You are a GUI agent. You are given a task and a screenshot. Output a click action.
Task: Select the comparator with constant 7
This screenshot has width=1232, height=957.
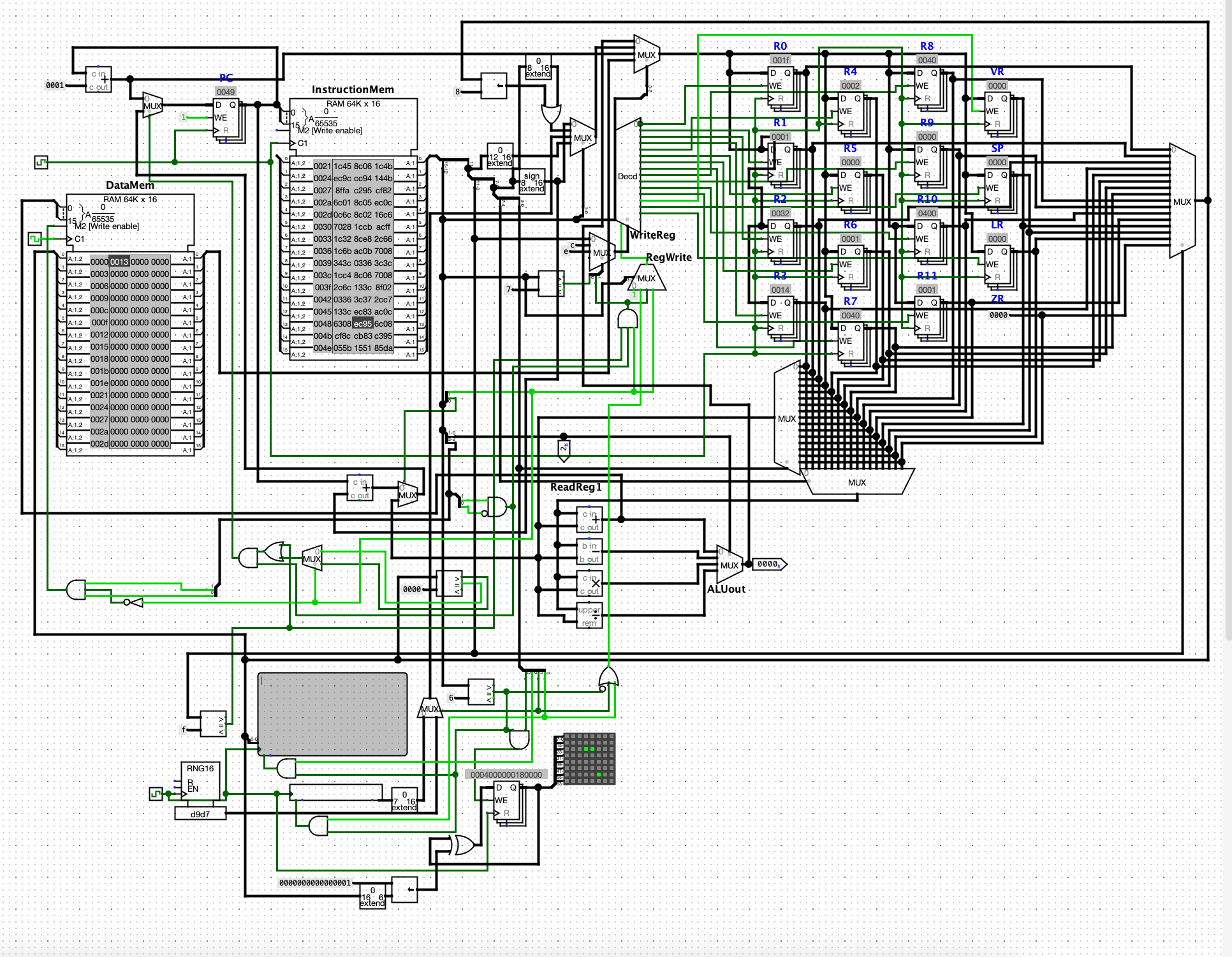(551, 284)
